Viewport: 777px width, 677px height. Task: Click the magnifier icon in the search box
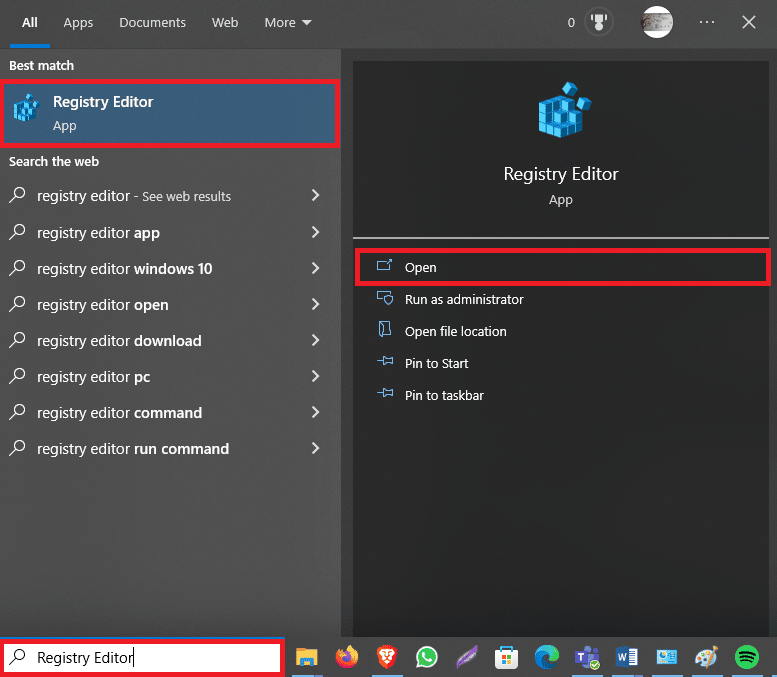click(18, 656)
